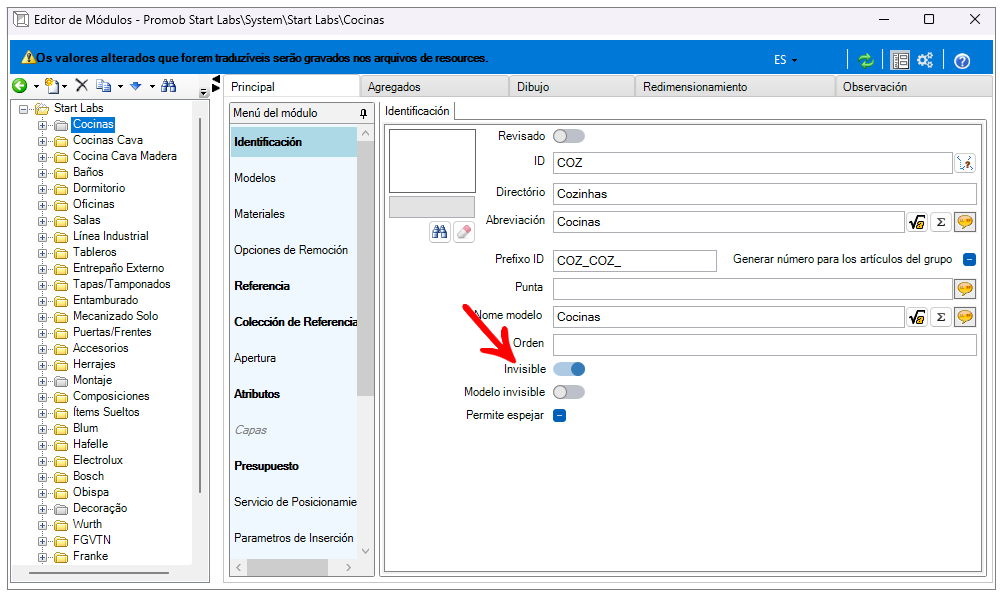1000x595 pixels.
Task: Turn off the Invisible toggle
Action: click(569, 369)
